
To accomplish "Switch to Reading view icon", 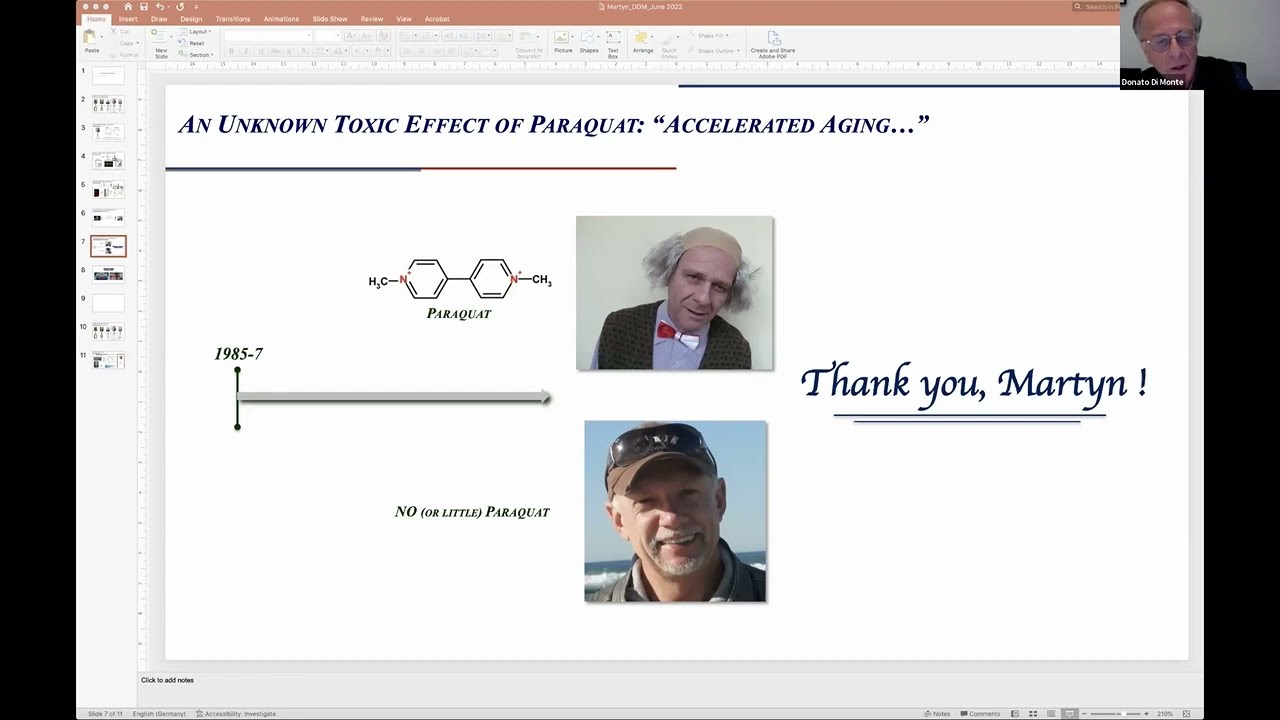I will (1051, 714).
